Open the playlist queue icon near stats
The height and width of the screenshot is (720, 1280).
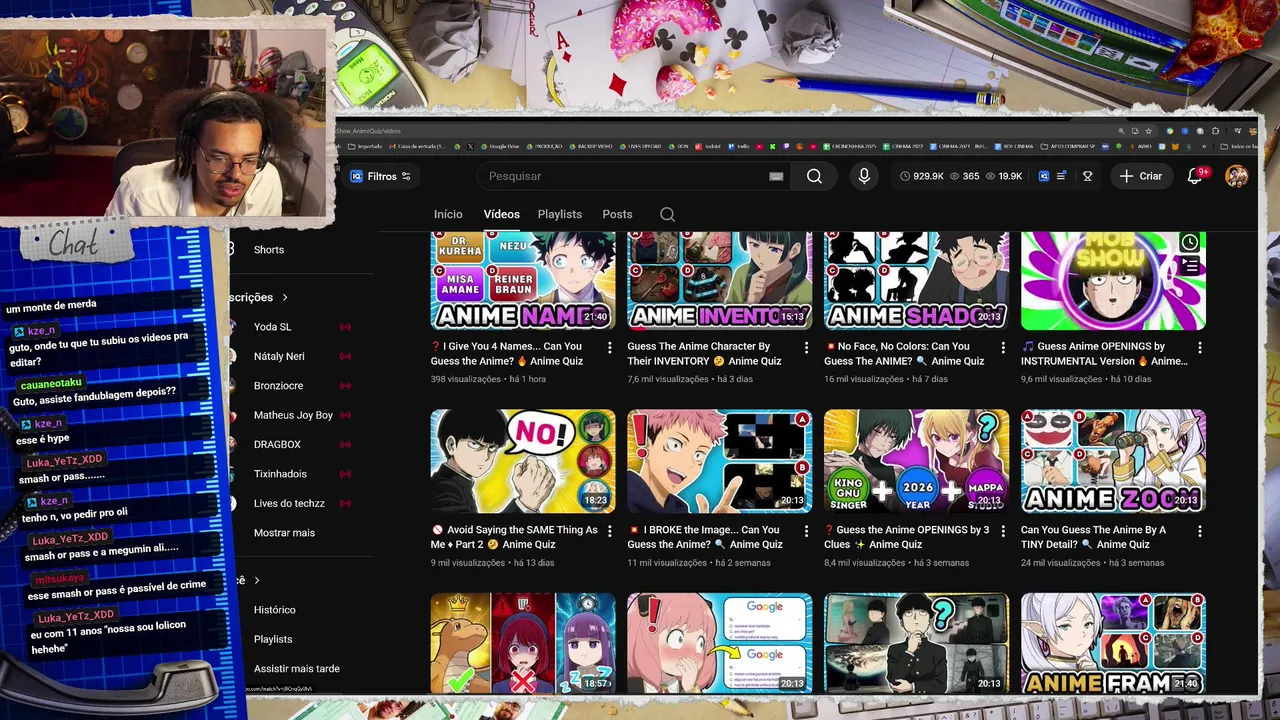tap(1061, 176)
